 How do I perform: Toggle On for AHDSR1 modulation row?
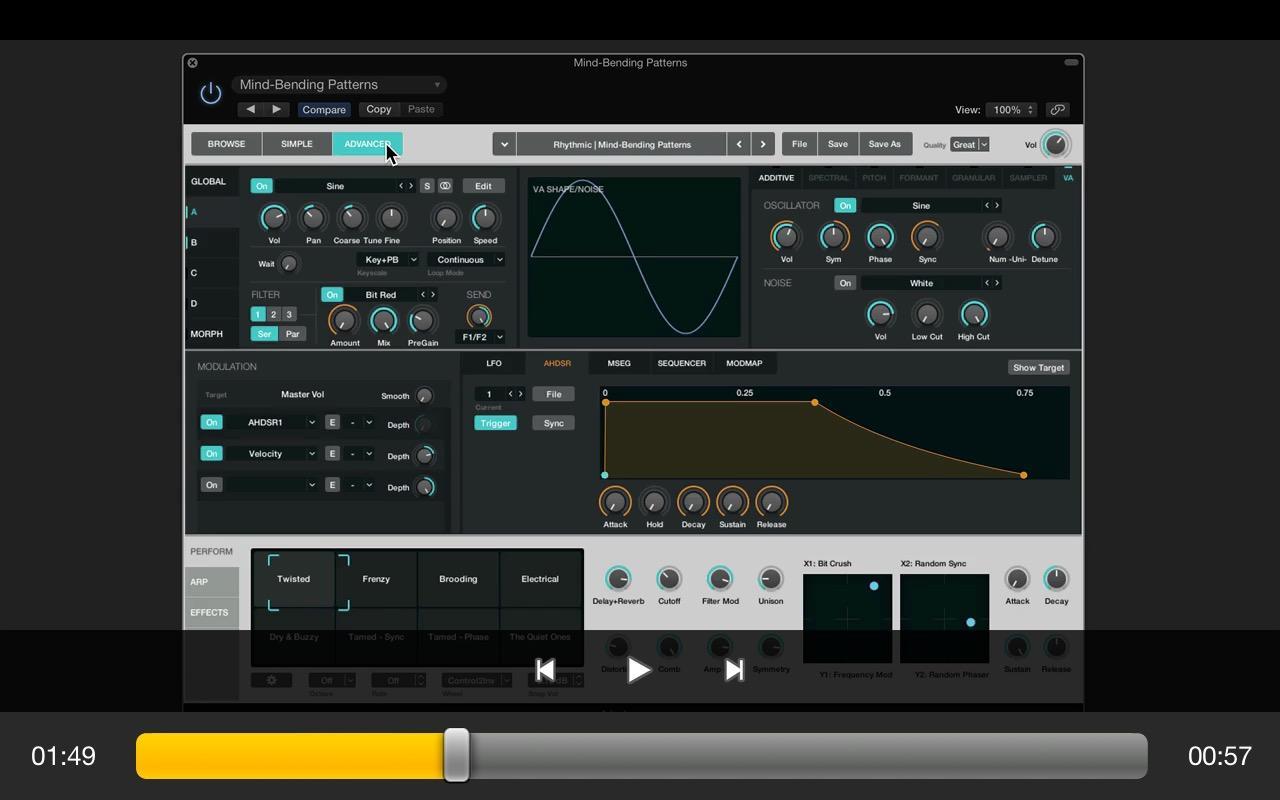[x=211, y=423]
